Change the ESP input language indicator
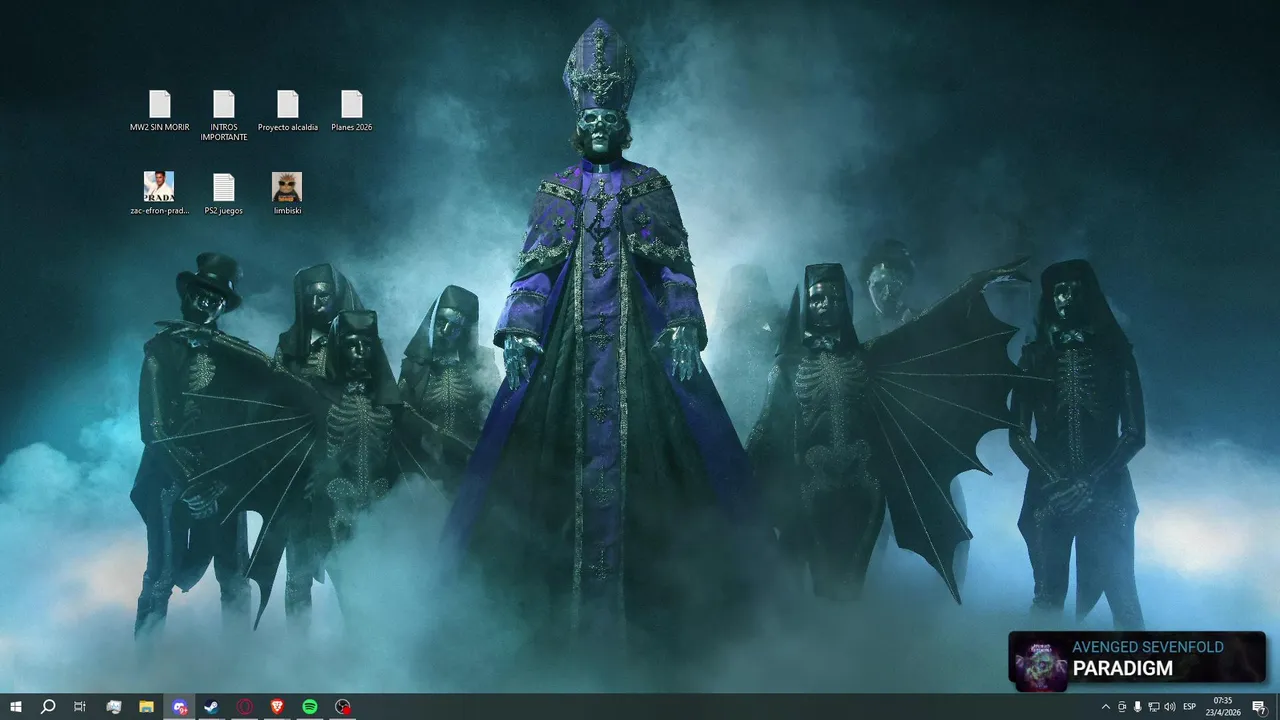1280x720 pixels. 1190,707
